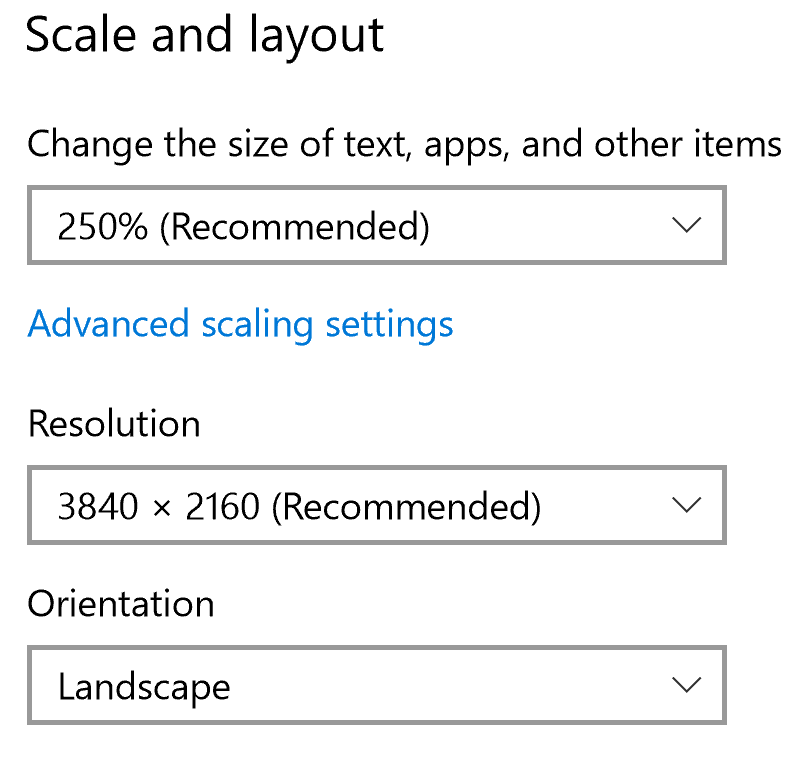Screen dimensions: 800x760
Task: Click '(Recommended)' text in the scale box
Action: coord(295,228)
